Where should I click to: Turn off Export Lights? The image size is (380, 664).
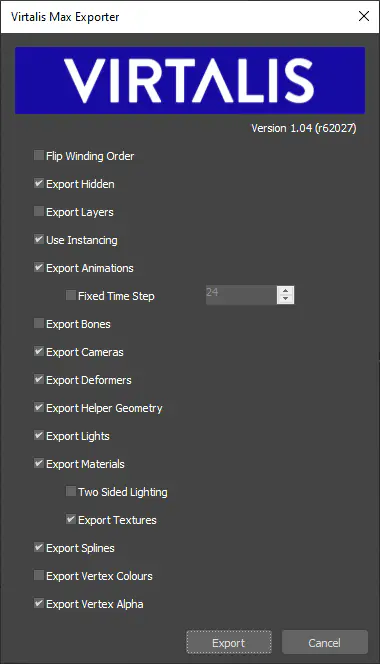point(39,435)
